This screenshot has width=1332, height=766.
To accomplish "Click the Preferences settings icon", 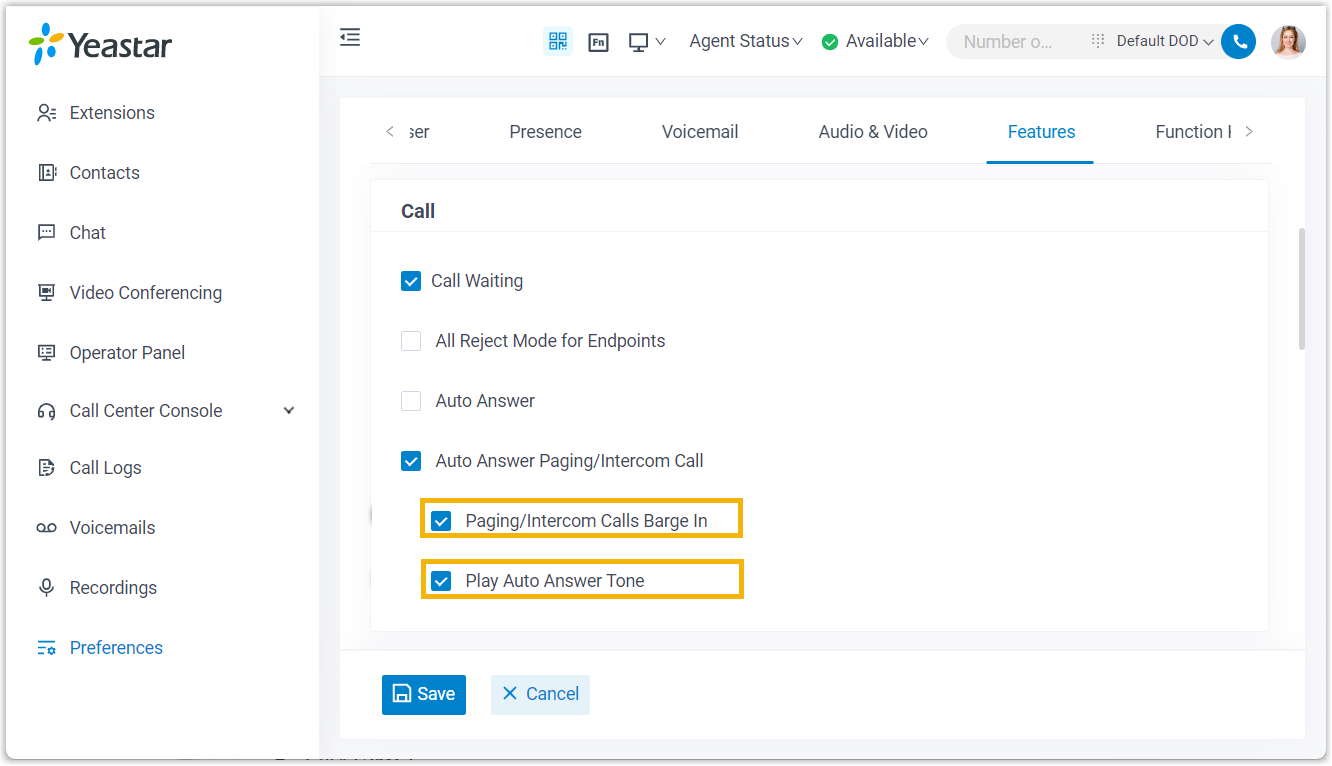I will point(46,648).
